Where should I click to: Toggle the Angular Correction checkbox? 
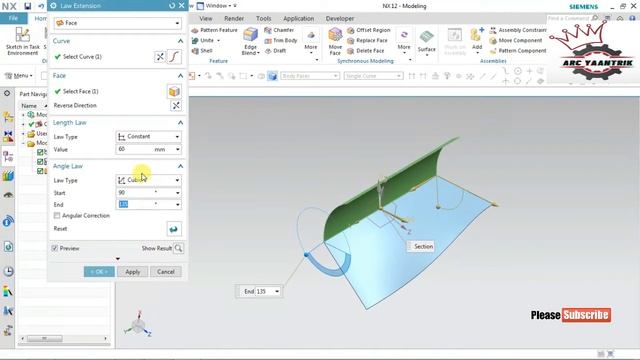pyautogui.click(x=57, y=216)
